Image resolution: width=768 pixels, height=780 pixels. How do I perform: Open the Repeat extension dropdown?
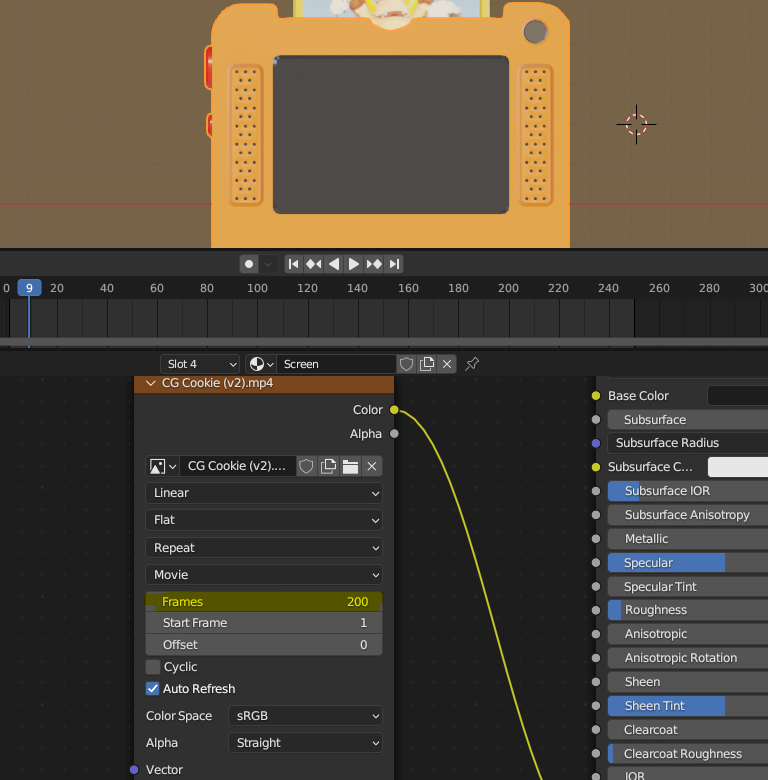pos(264,548)
